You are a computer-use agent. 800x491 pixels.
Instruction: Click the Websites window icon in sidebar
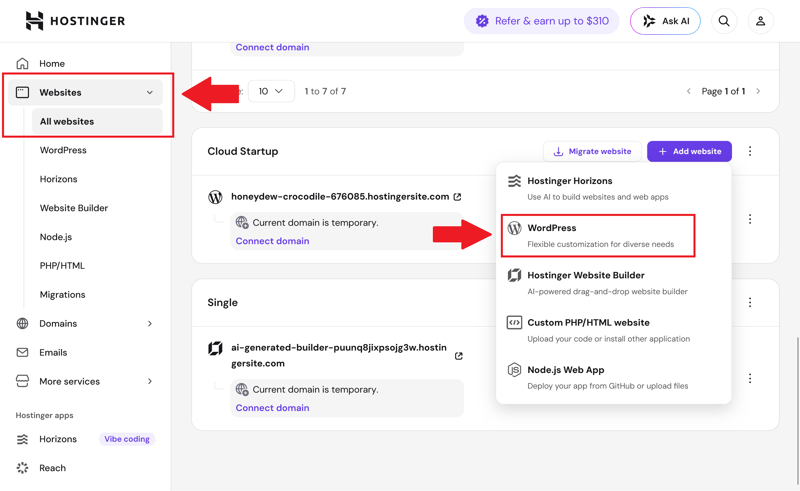pos(22,92)
